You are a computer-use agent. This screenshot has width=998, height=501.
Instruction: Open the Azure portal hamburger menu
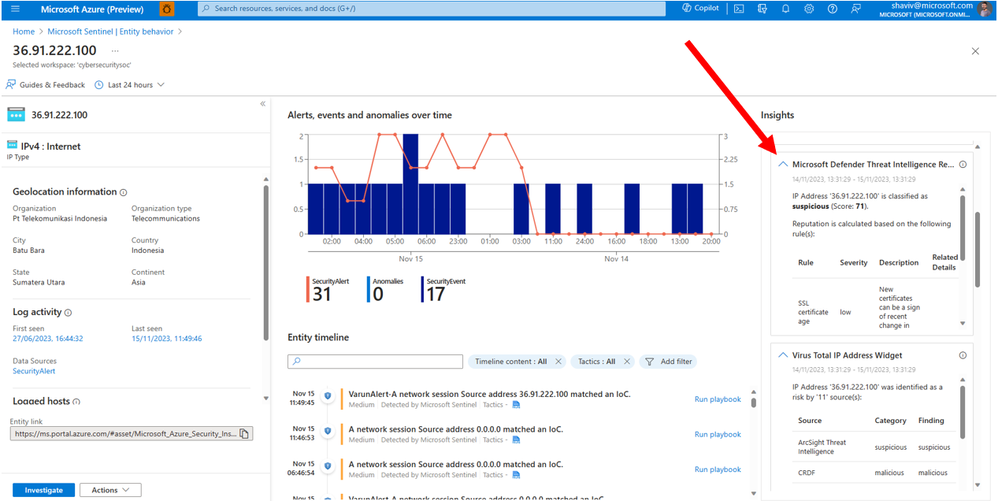pos(16,9)
